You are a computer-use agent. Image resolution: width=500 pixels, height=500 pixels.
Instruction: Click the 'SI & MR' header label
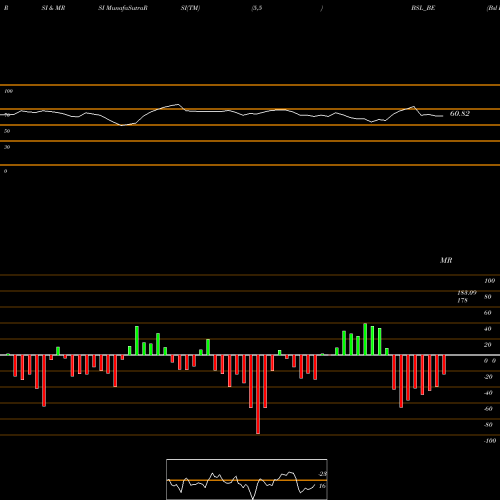point(53,8)
